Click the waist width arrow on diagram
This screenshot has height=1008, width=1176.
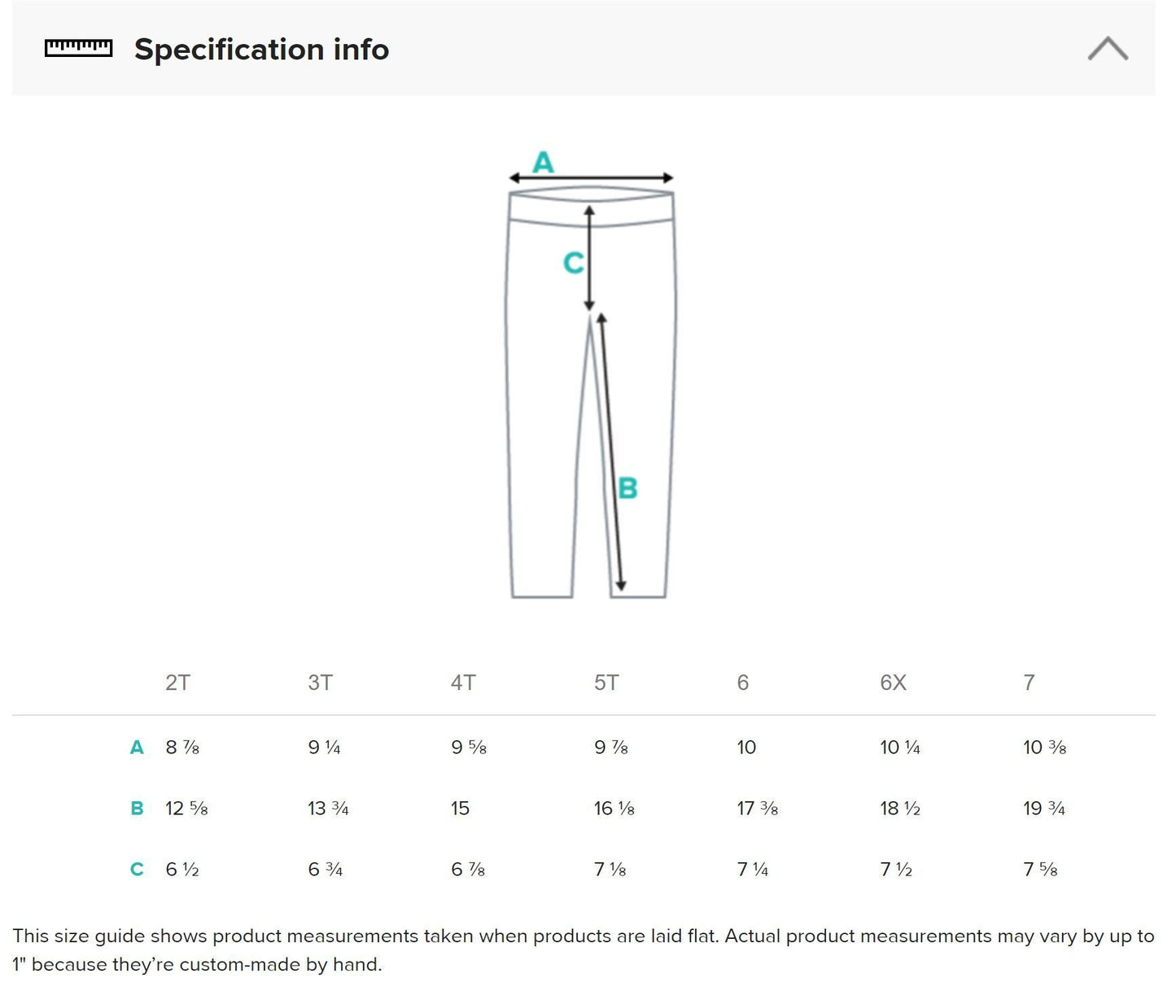point(591,178)
